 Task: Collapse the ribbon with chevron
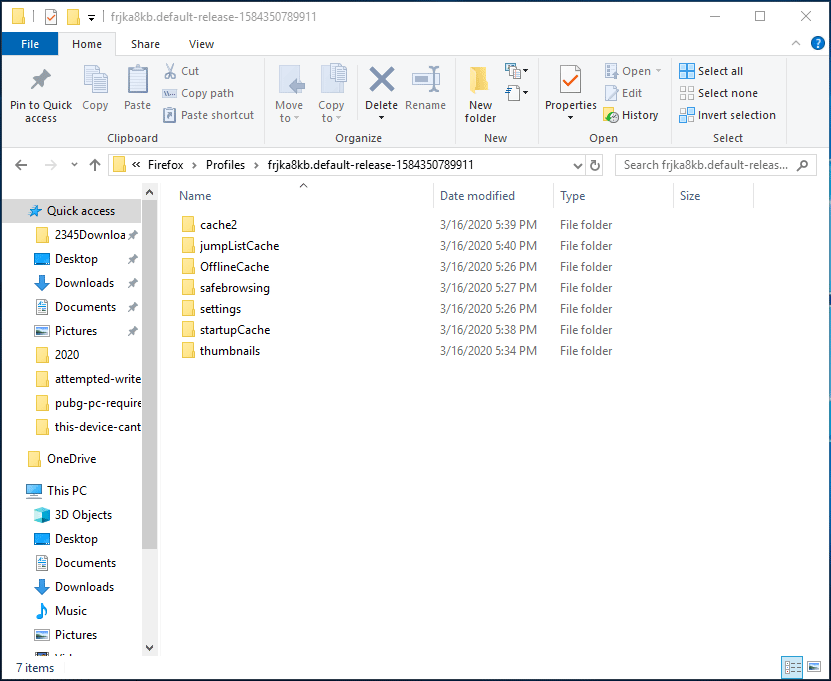[x=796, y=44]
